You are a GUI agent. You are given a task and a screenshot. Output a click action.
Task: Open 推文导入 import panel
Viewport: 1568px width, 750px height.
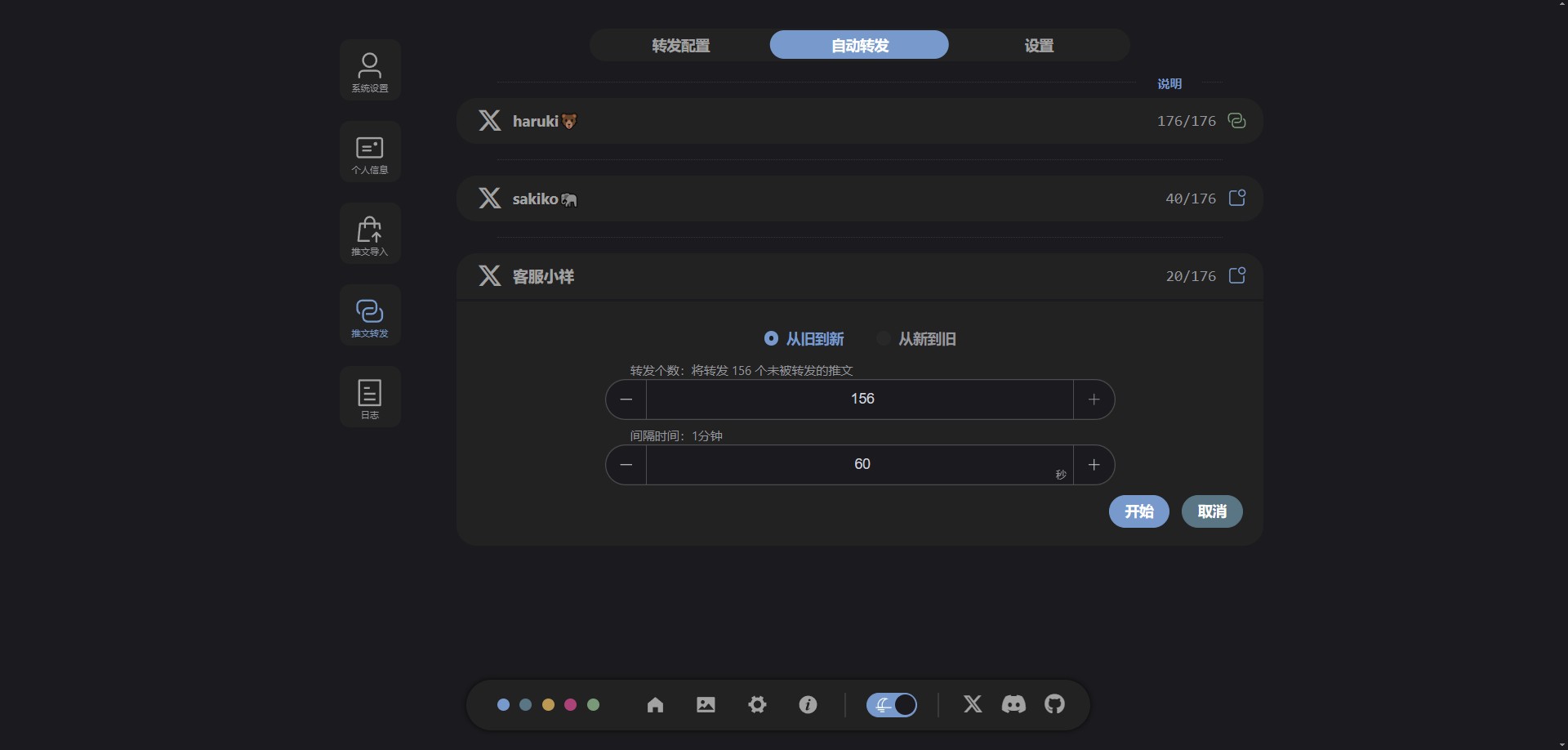(x=370, y=234)
